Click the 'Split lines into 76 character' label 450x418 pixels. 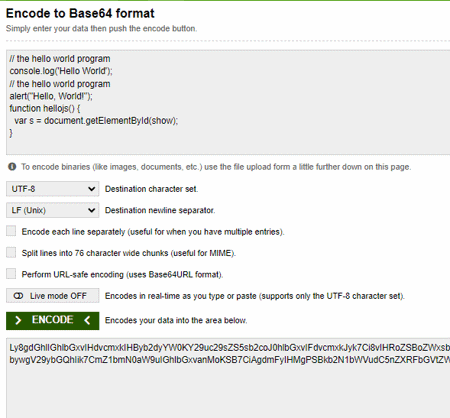[x=129, y=253]
